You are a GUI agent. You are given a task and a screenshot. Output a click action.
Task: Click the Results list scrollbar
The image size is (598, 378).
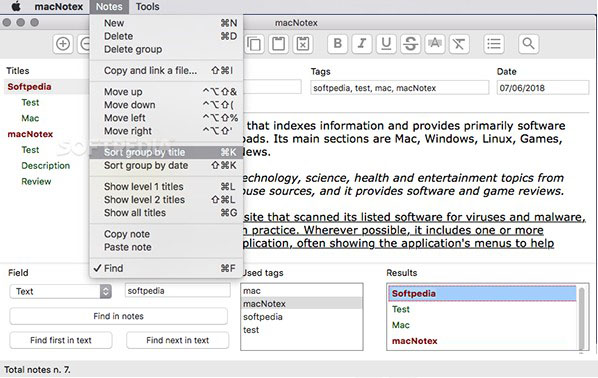click(x=582, y=318)
